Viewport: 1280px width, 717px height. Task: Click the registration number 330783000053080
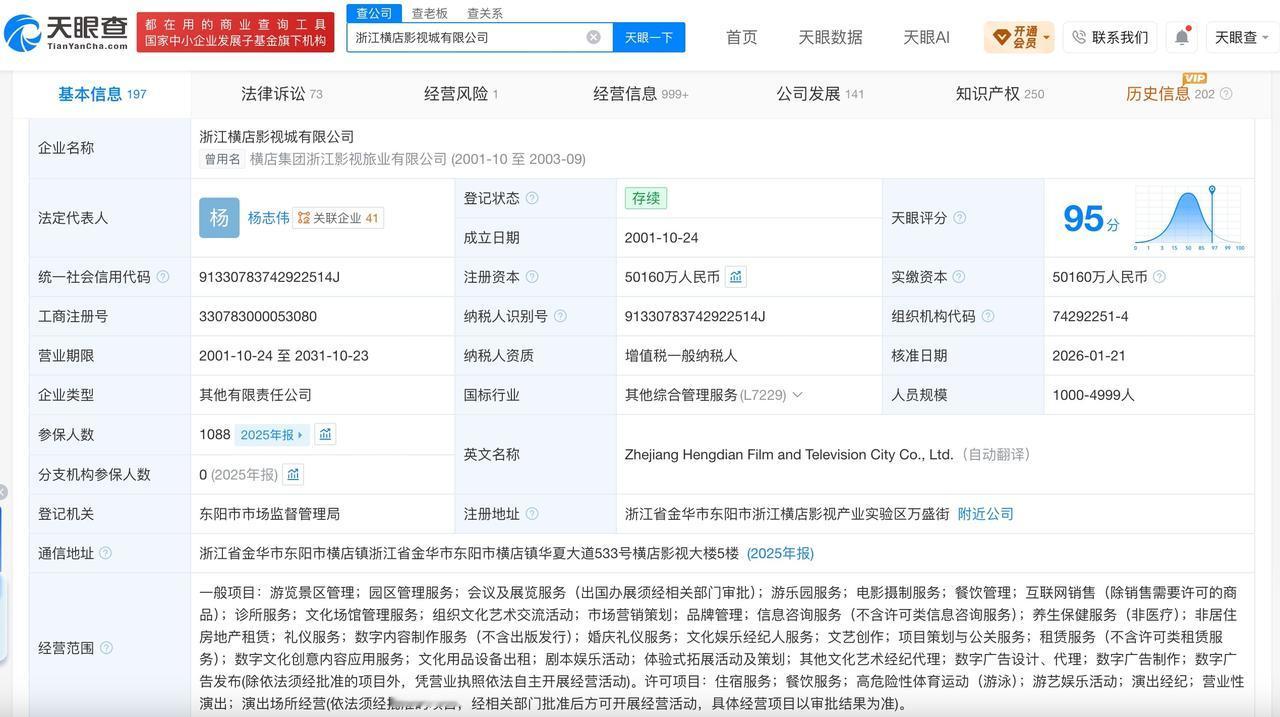point(258,316)
